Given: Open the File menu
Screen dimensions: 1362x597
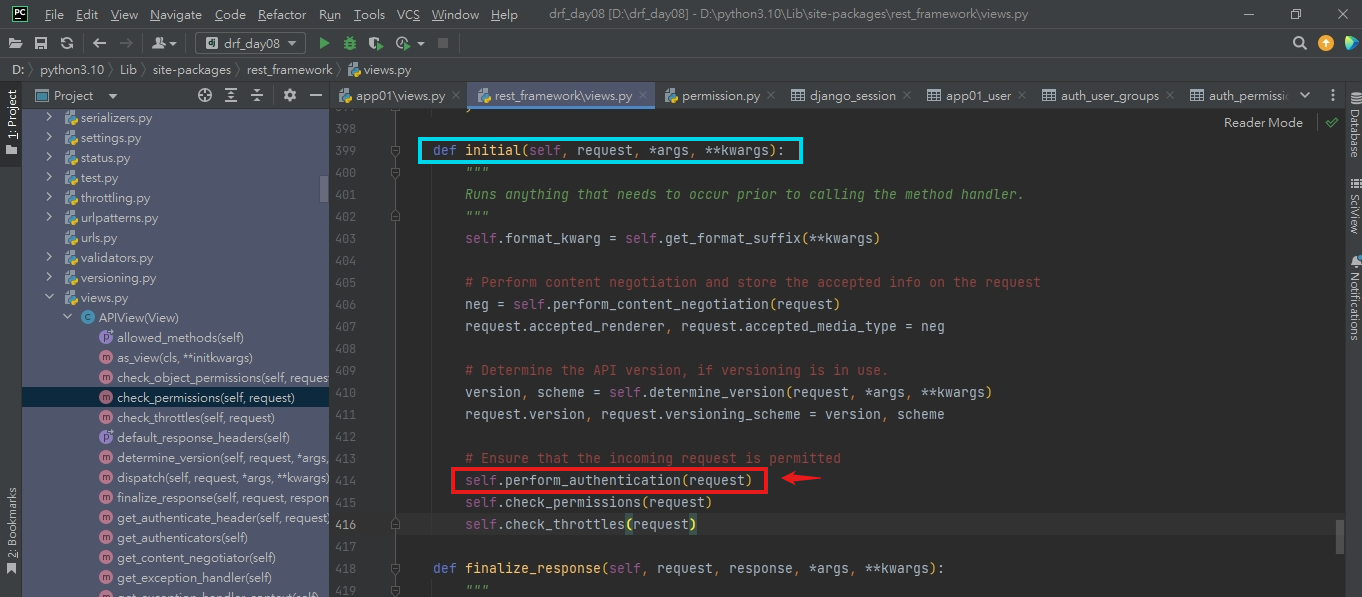Looking at the screenshot, I should (54, 14).
